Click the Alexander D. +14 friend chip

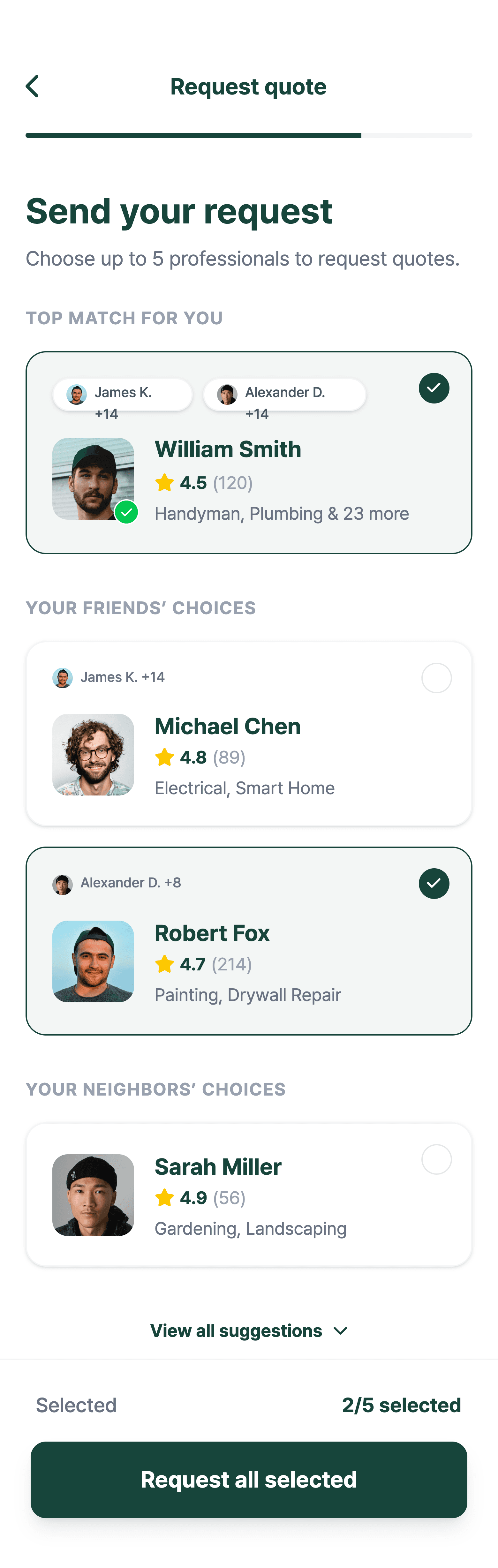coord(284,395)
